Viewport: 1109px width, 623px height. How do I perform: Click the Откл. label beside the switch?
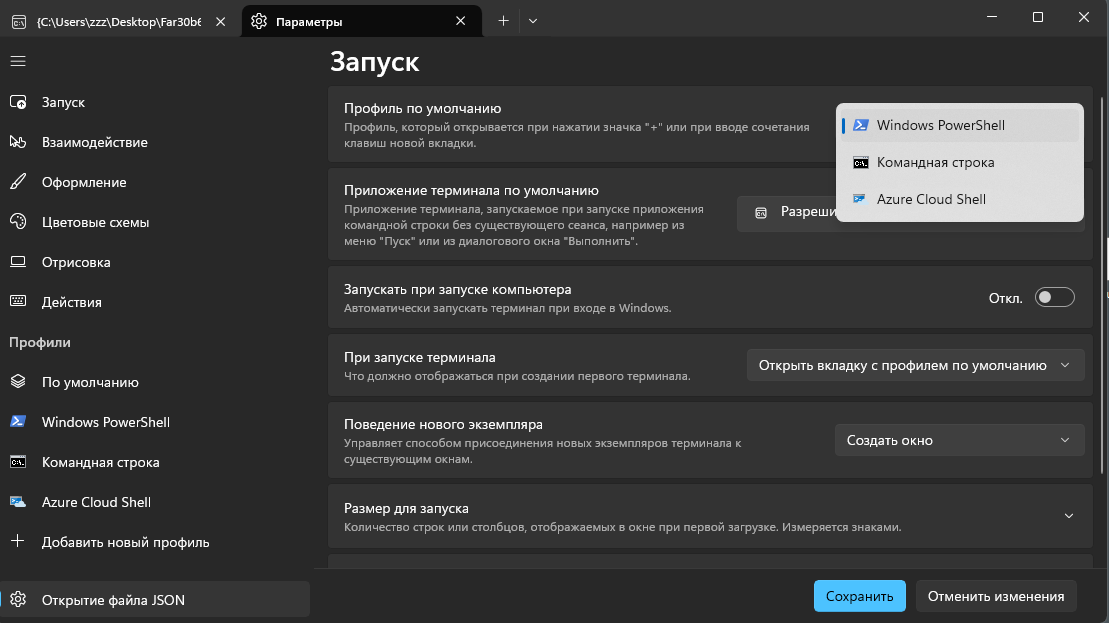coord(1005,298)
